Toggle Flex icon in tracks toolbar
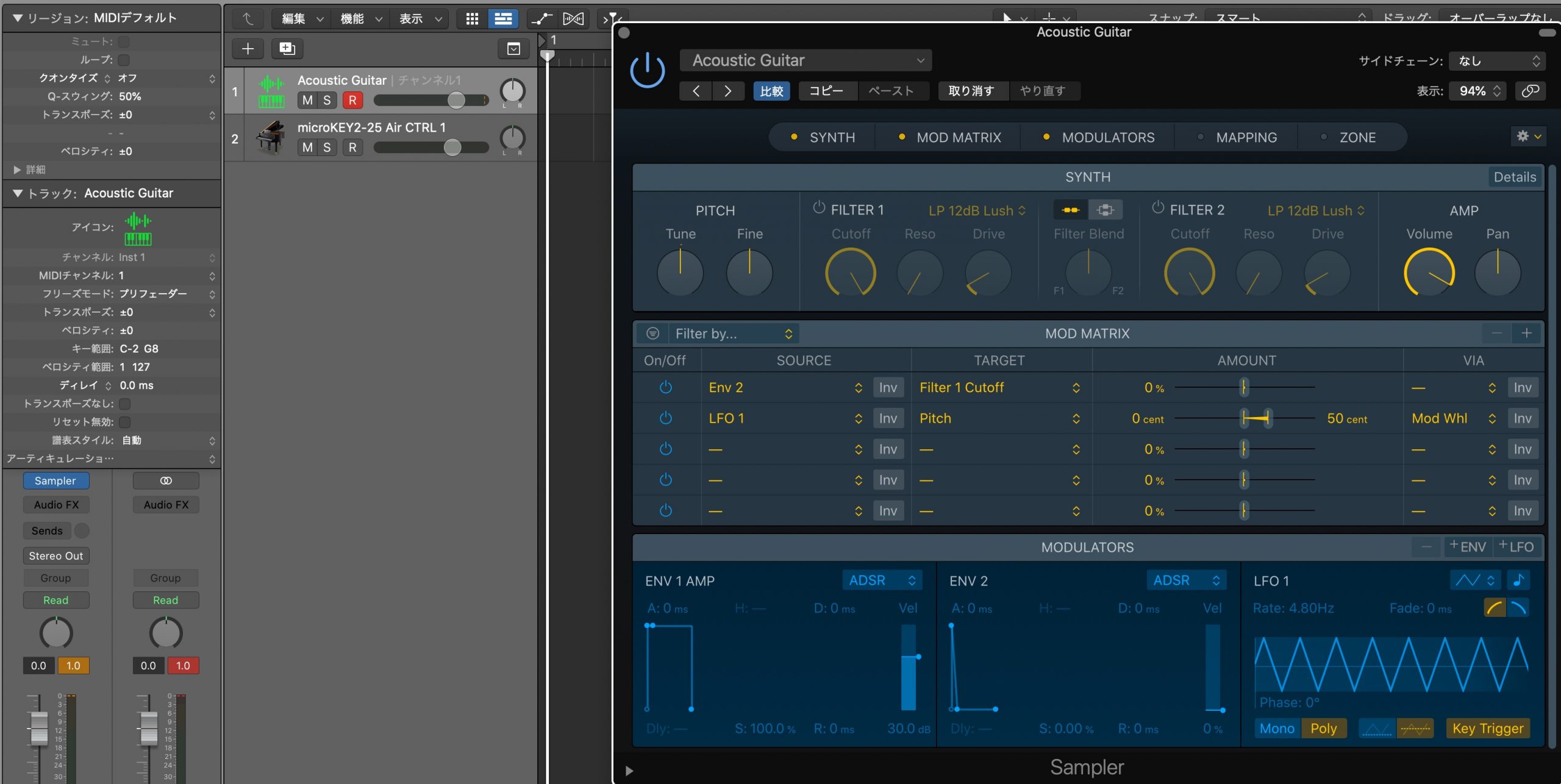1561x784 pixels. (x=573, y=19)
